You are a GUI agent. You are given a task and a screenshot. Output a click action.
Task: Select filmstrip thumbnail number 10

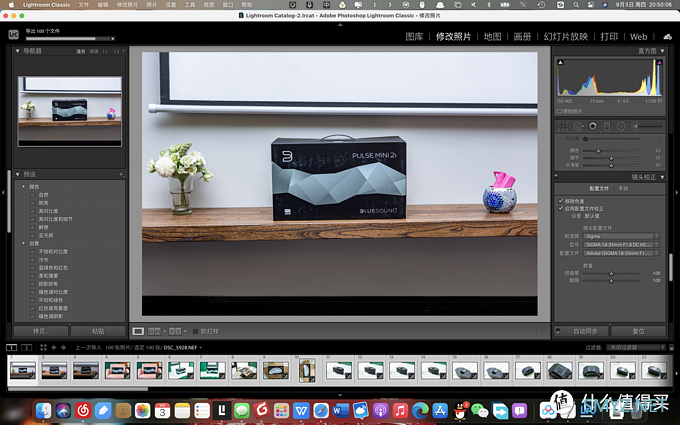(307, 371)
